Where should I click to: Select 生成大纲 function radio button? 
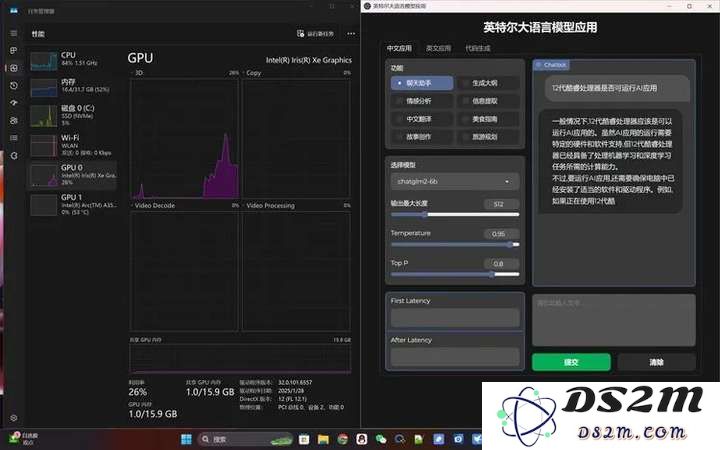pyautogui.click(x=488, y=83)
